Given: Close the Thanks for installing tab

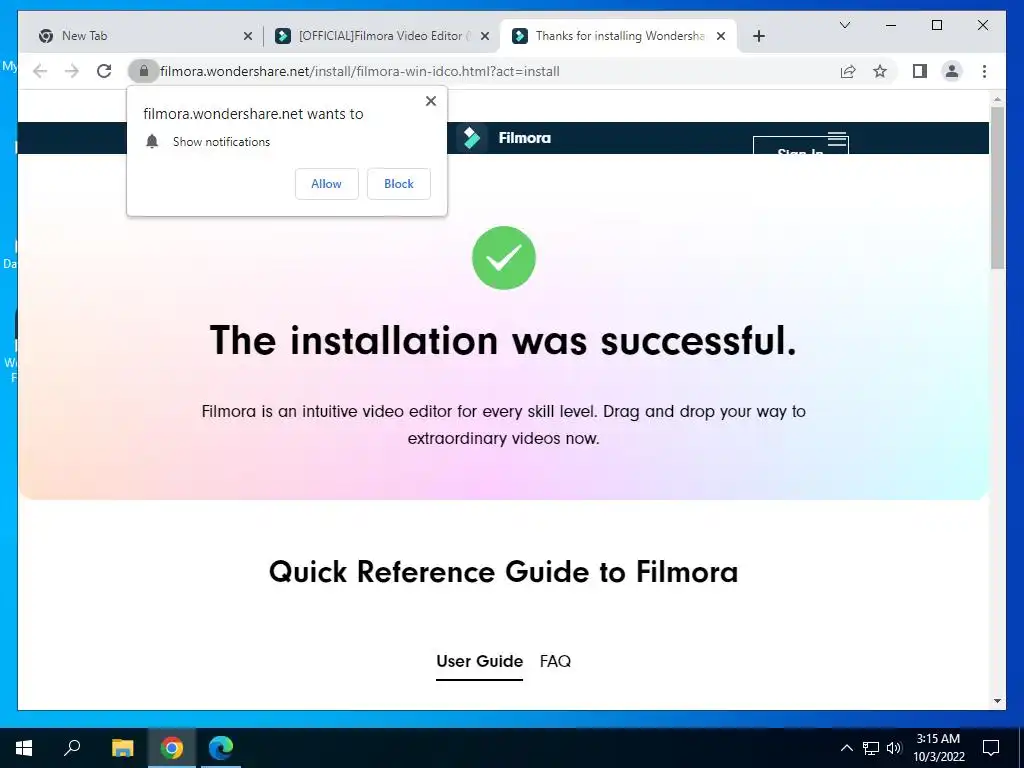Looking at the screenshot, I should tap(721, 36).
